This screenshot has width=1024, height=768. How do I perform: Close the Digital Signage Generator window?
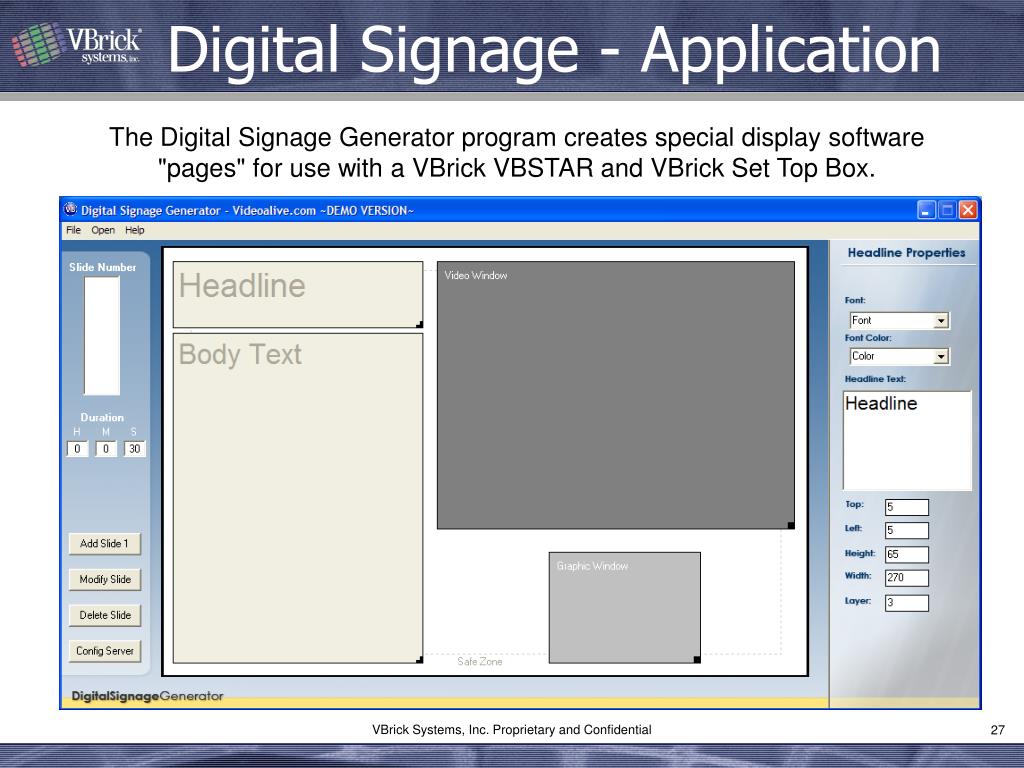click(968, 210)
